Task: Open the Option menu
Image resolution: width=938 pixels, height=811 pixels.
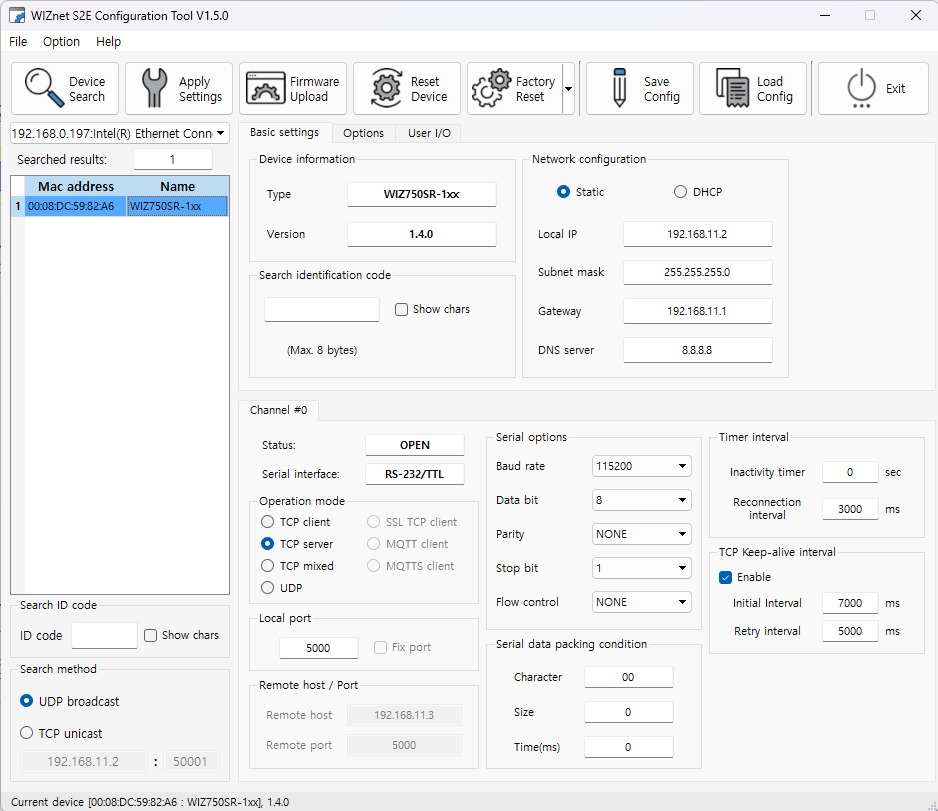Action: click(61, 41)
